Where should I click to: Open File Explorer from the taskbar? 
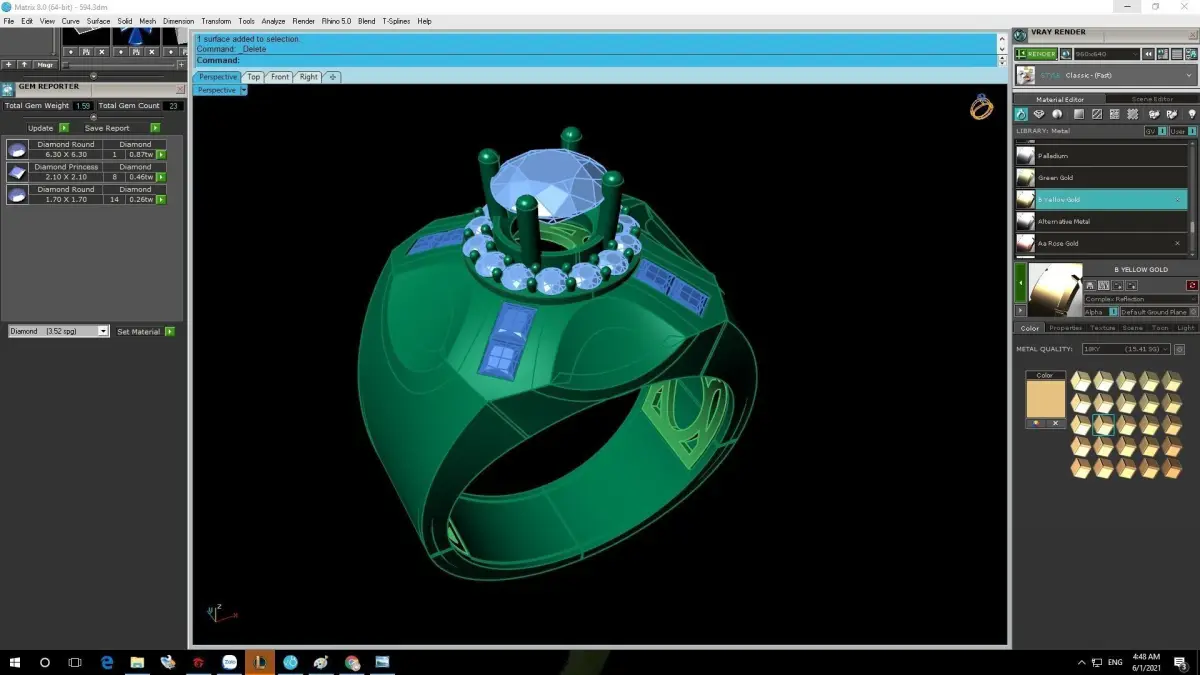pos(137,662)
